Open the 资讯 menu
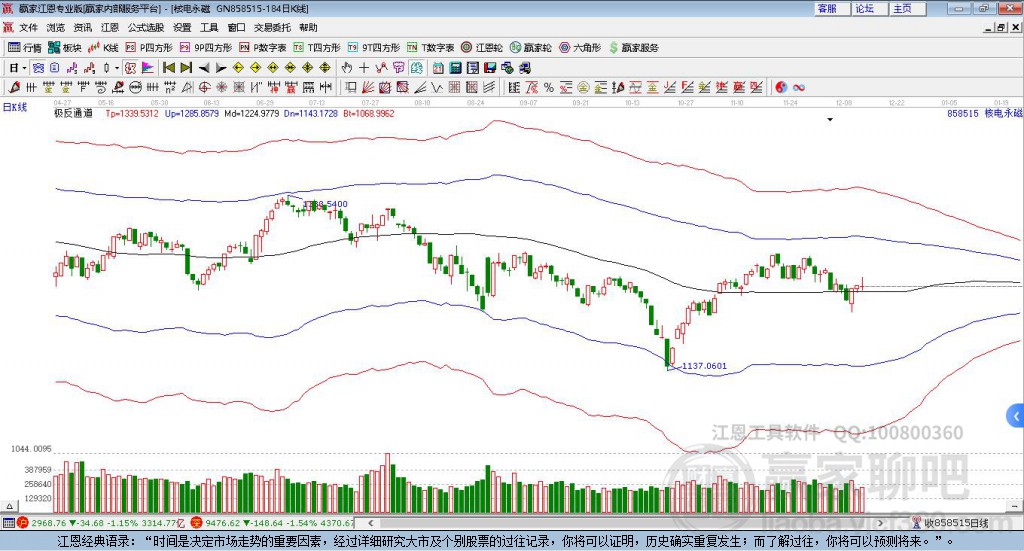 tap(82, 27)
